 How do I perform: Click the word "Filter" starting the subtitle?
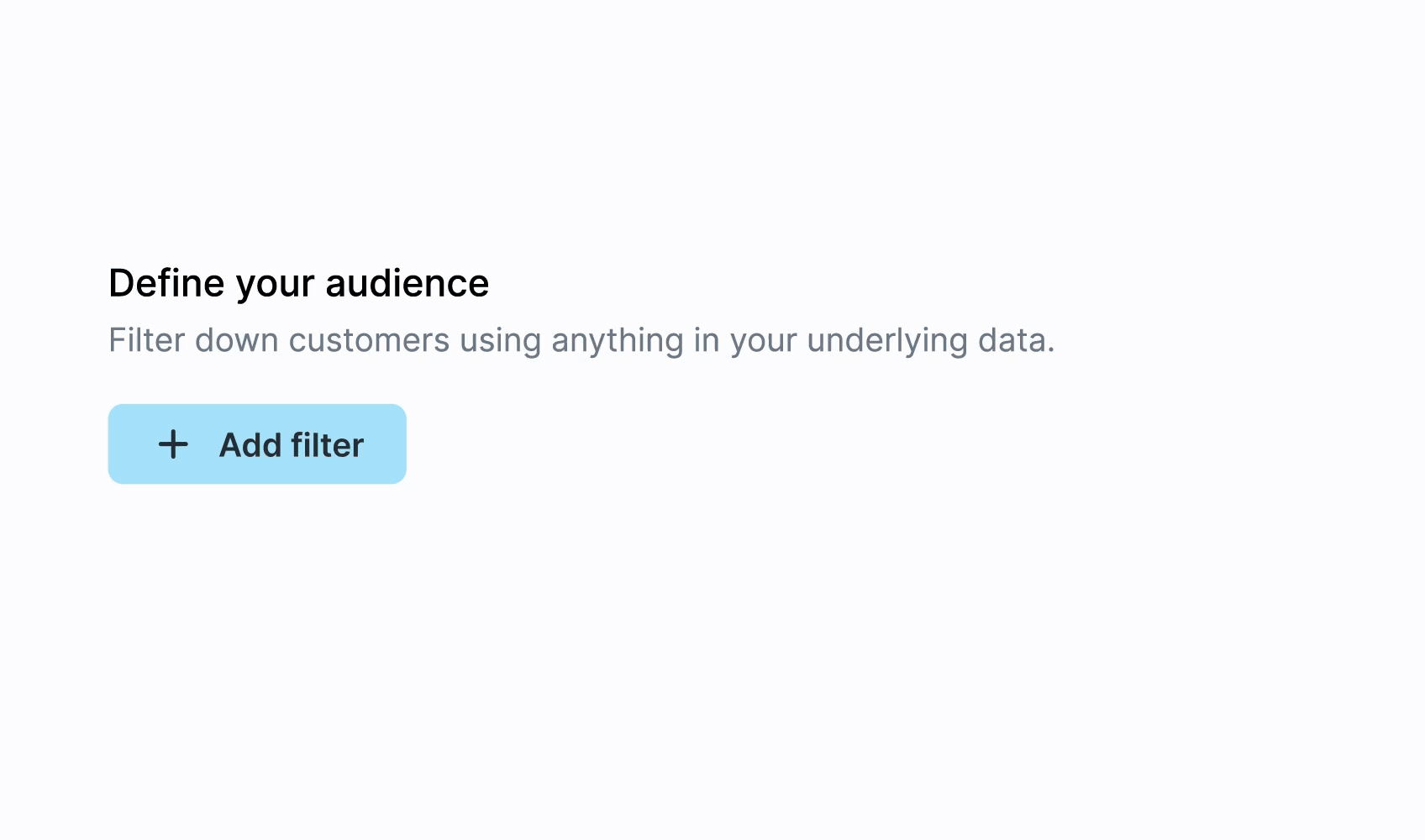coord(146,340)
